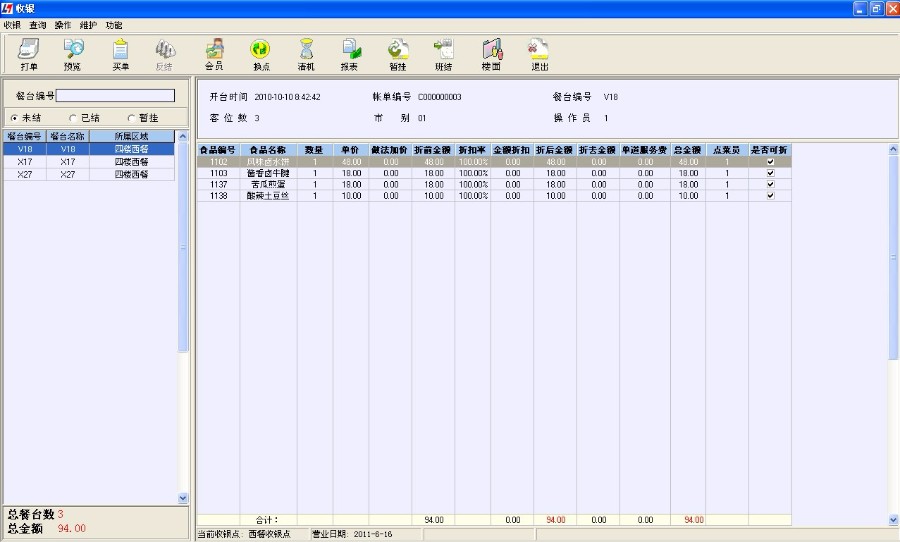Image resolution: width=900 pixels, height=542 pixels.
Task: Click the 合计 totals row label
Action: click(x=267, y=520)
